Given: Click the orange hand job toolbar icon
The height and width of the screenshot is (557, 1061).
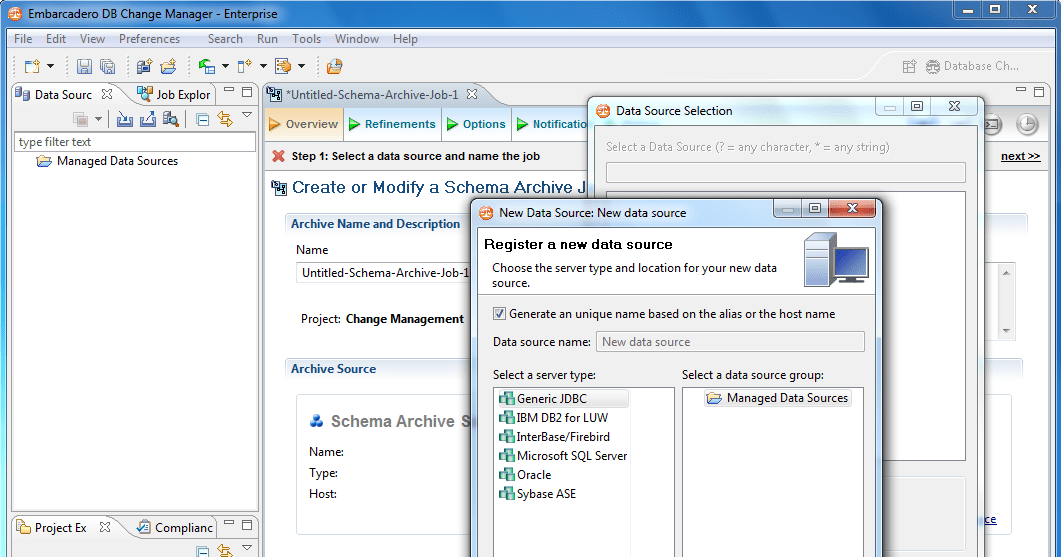Looking at the screenshot, I should tap(283, 66).
